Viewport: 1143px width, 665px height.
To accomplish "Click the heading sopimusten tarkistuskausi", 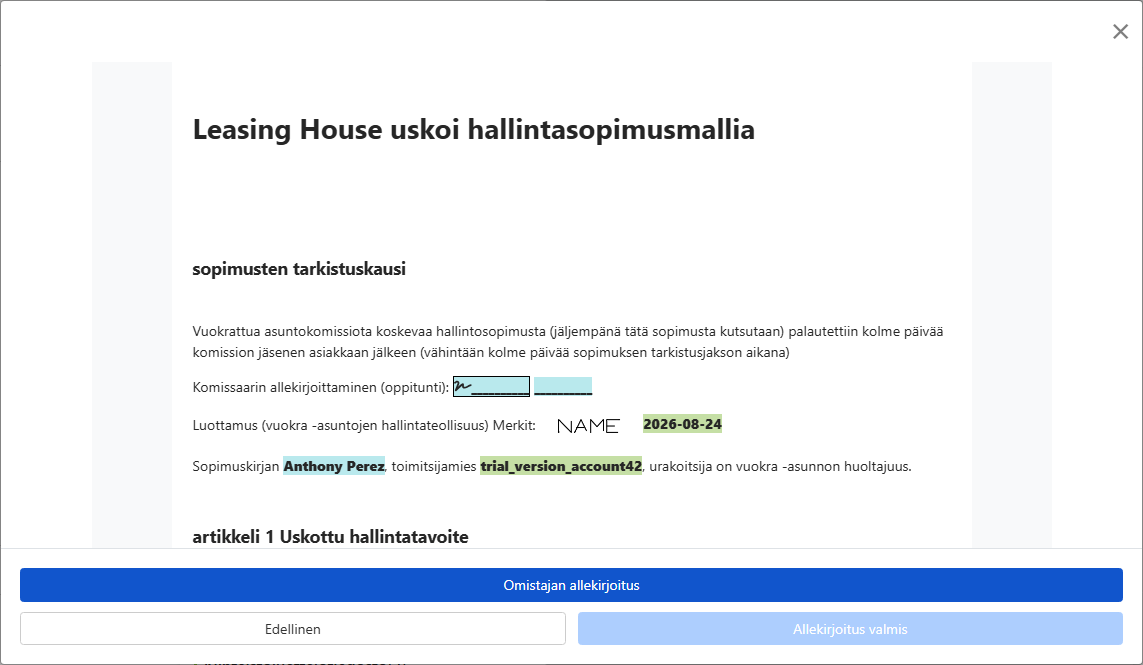I will click(299, 269).
